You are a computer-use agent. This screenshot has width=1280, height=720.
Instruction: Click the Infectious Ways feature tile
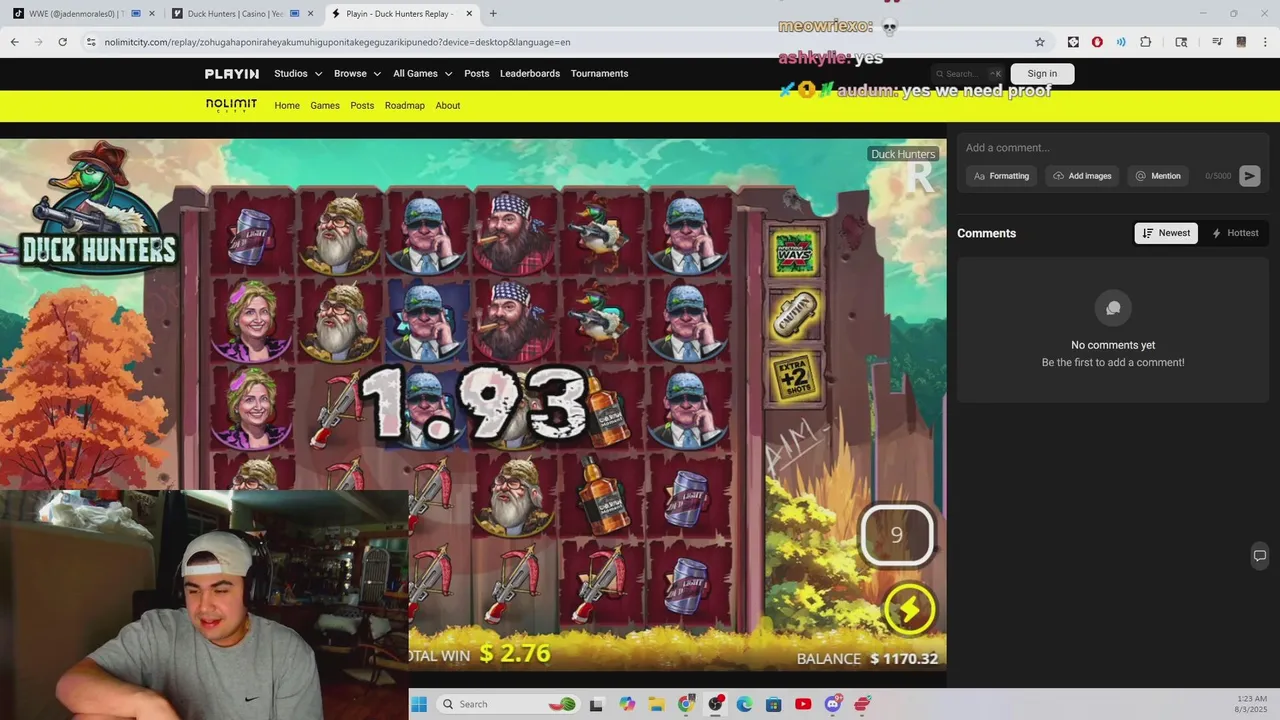(794, 254)
